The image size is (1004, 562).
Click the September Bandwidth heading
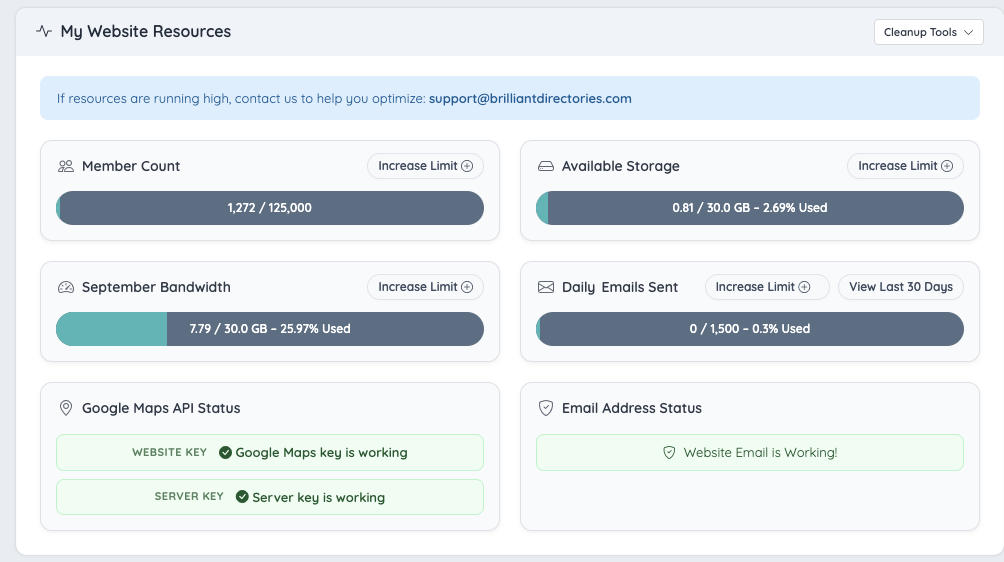(156, 287)
